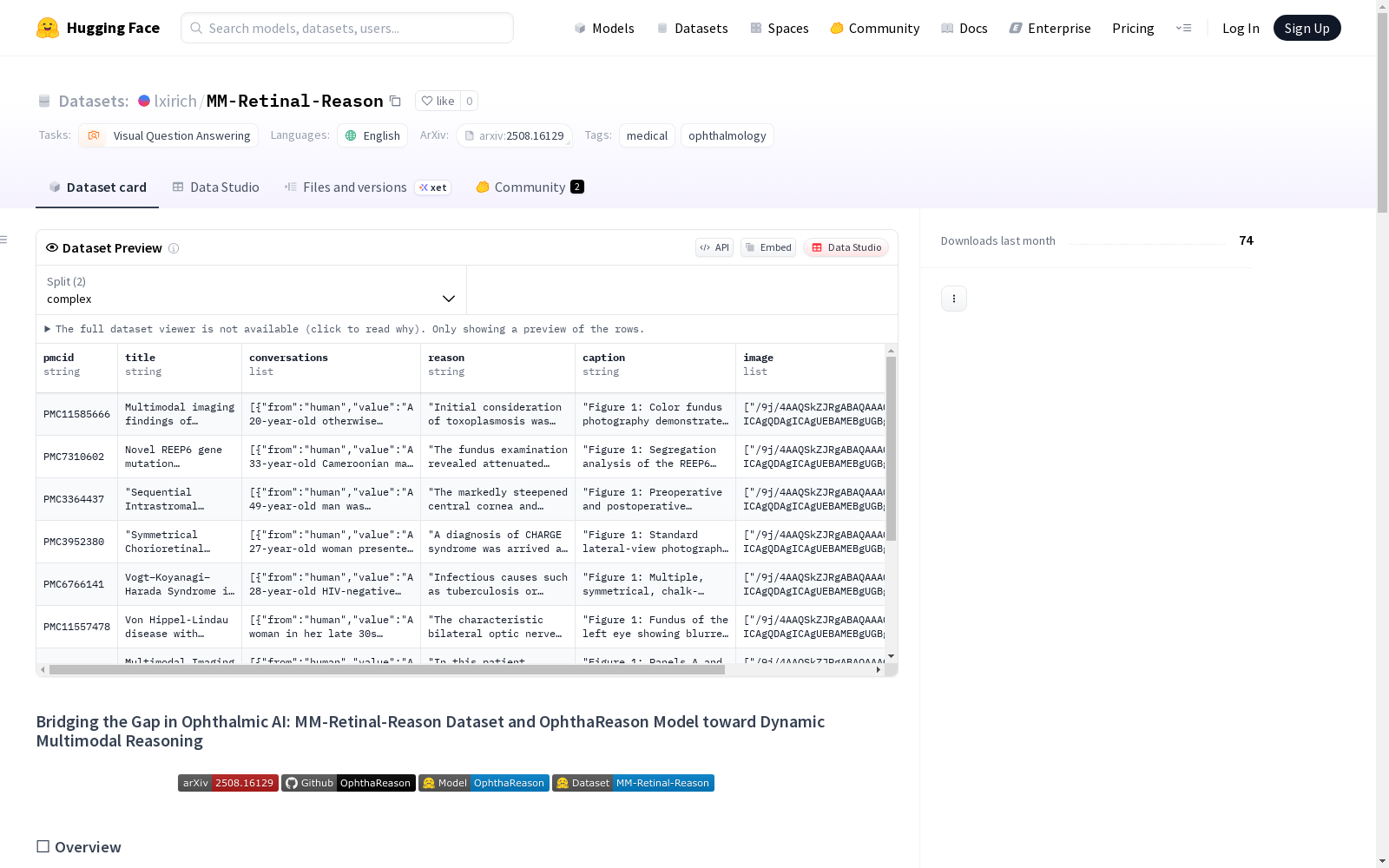Open the left table-of-contents sidebar icon
Viewport: 1389px width, 868px height.
[3, 240]
